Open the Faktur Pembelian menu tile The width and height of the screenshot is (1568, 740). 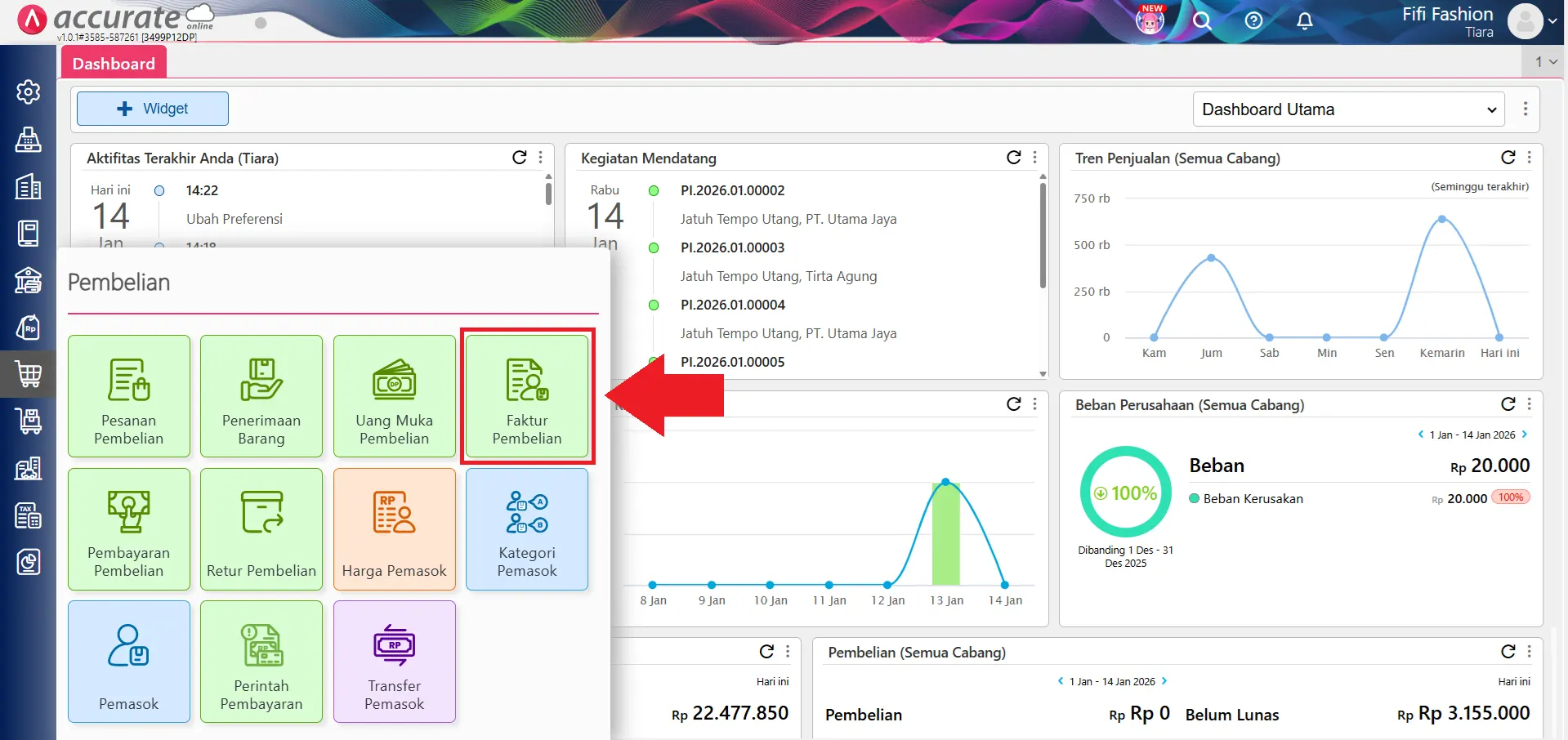527,396
